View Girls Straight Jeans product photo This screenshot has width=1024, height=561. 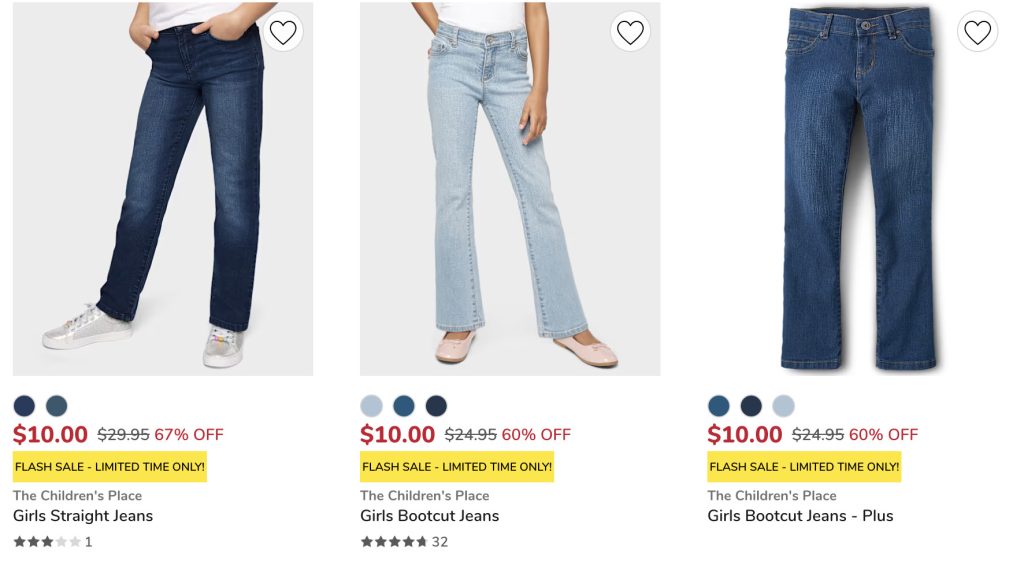coord(162,190)
